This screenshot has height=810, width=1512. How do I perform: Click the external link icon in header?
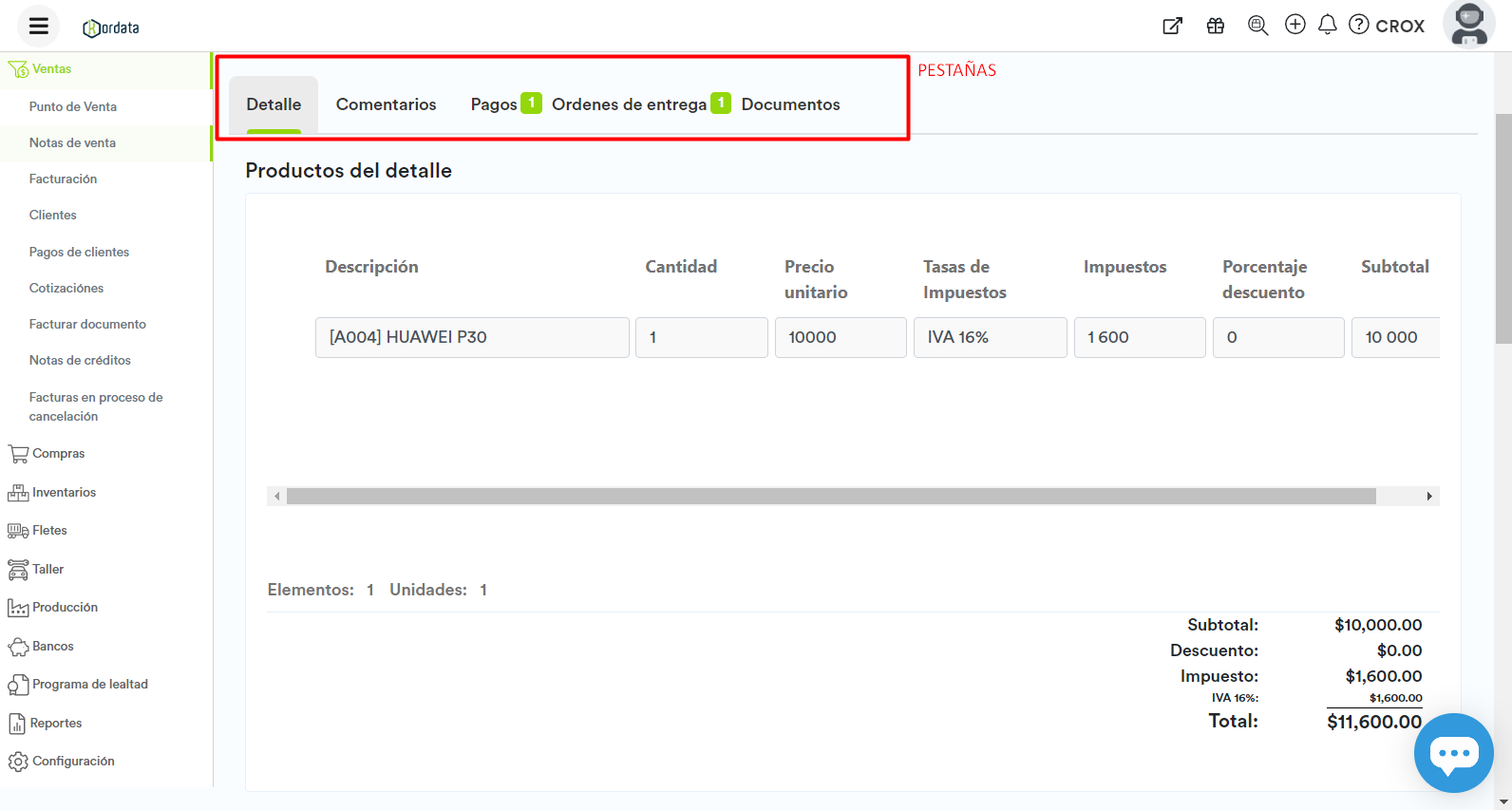tap(1173, 26)
